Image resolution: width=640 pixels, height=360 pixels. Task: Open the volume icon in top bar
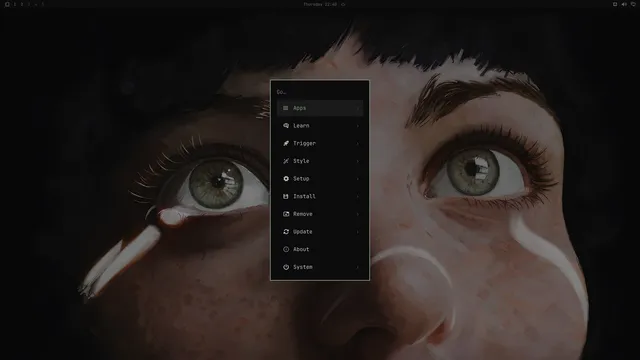point(624,4)
